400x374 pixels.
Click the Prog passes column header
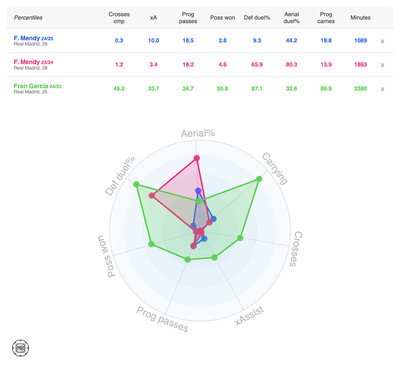point(188,18)
